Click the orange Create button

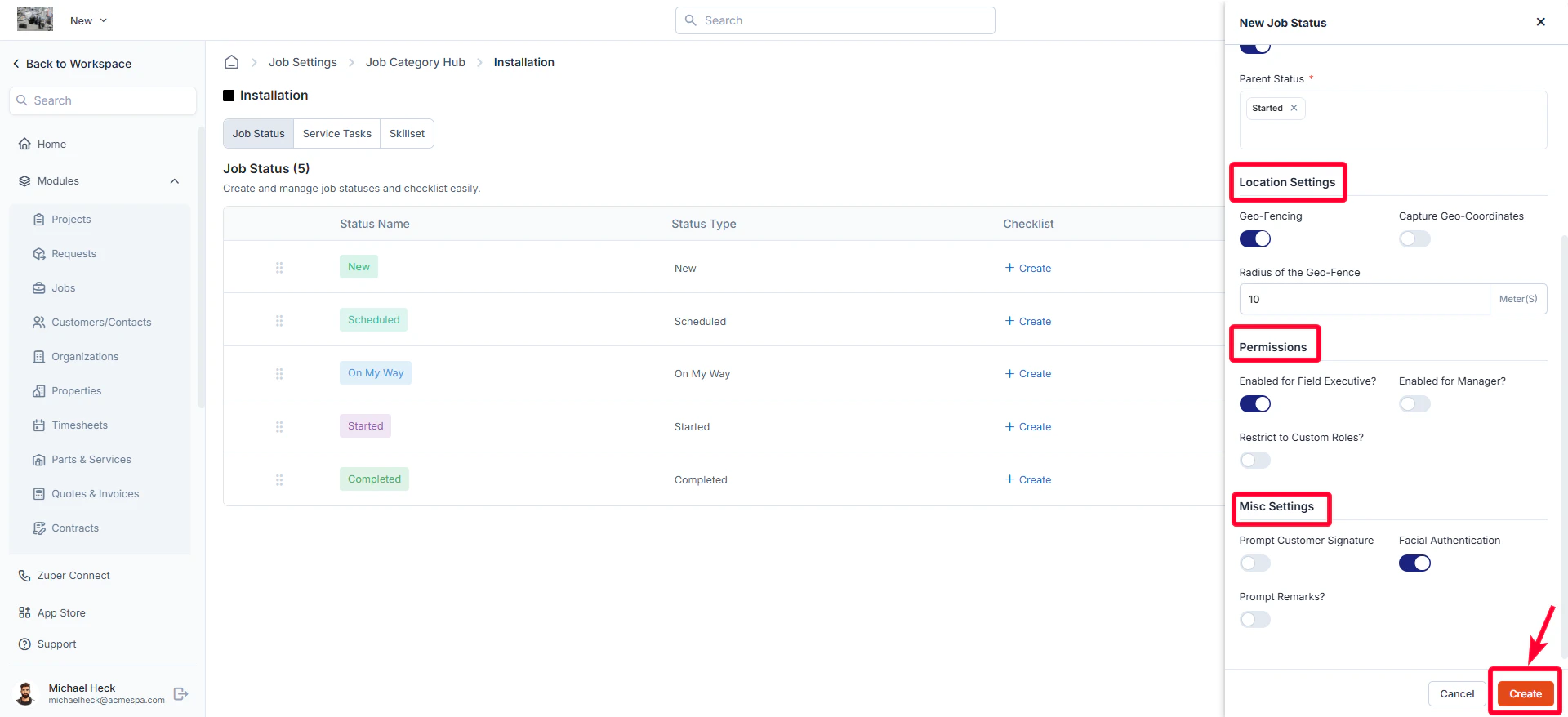[x=1526, y=694]
